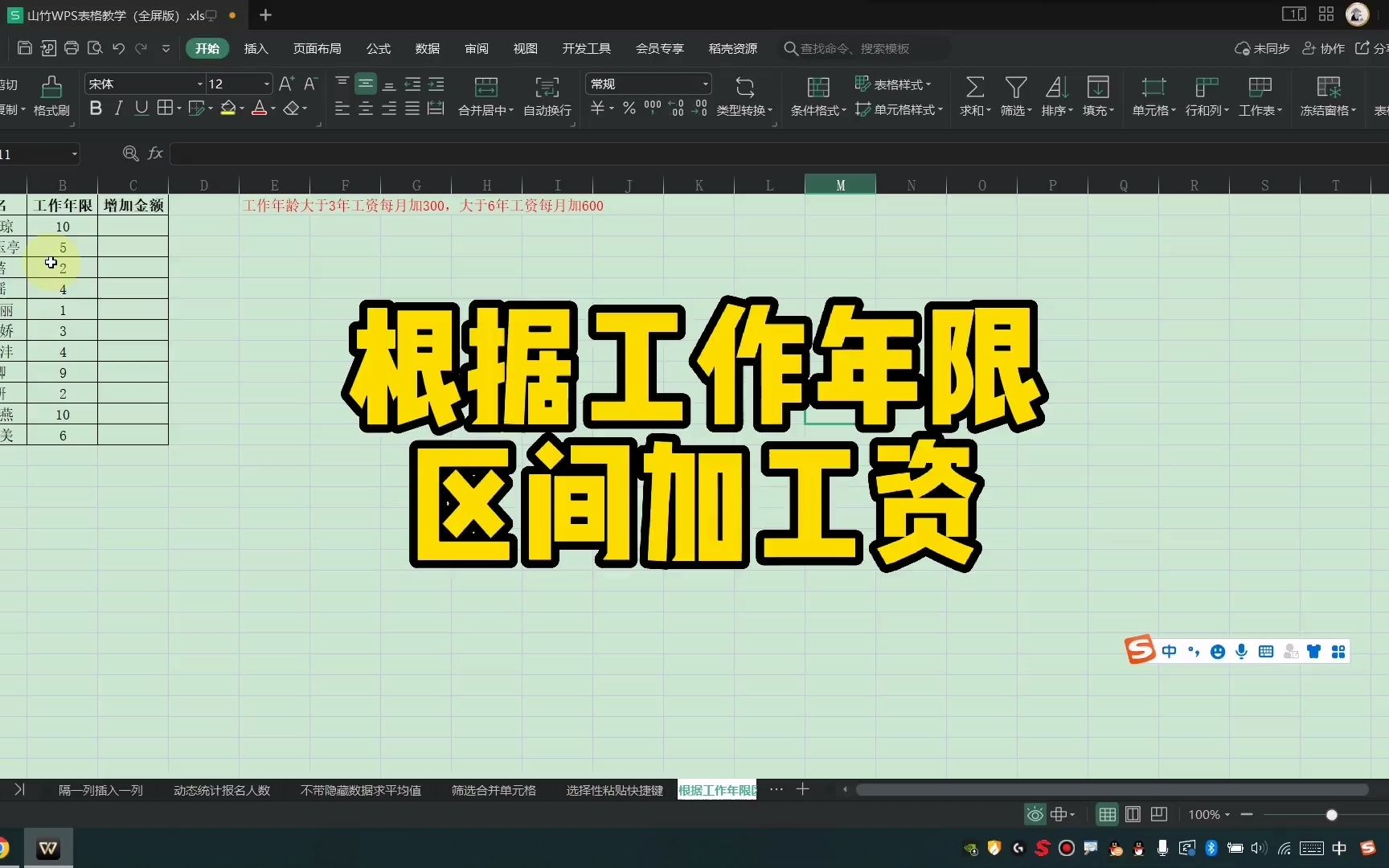This screenshot has width=1389, height=868.
Task: Open the font size dropdown showing 12
Action: click(x=265, y=84)
